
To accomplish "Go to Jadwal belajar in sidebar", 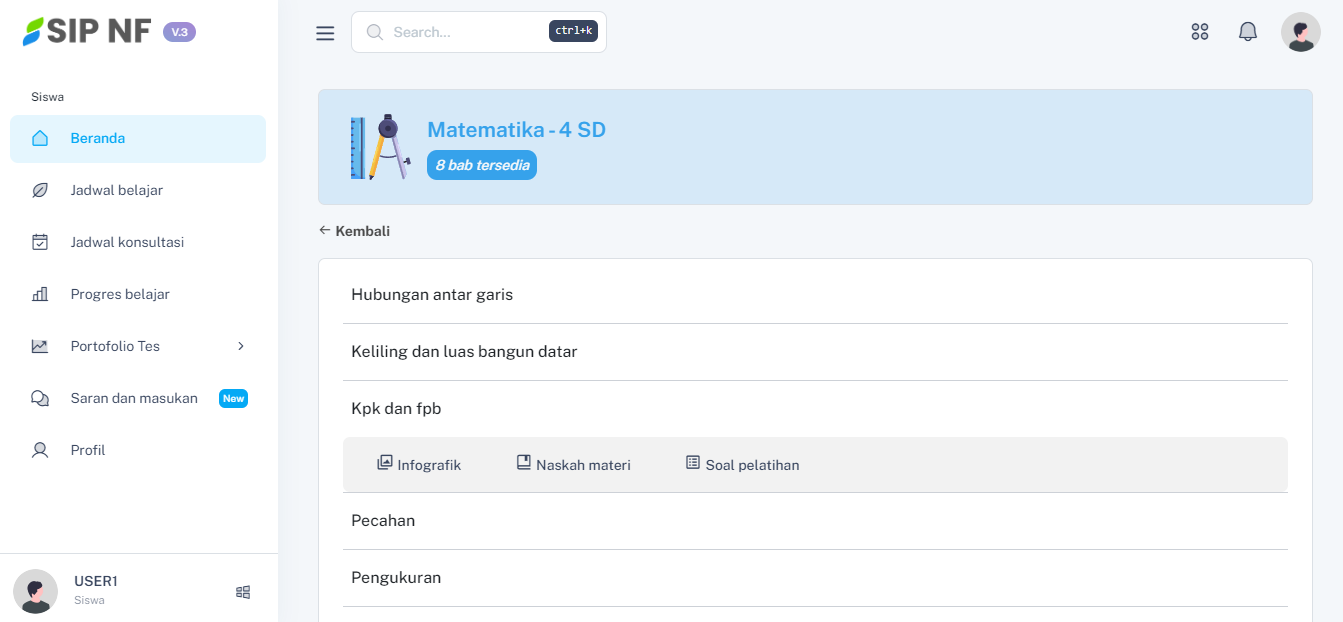I will click(x=117, y=190).
